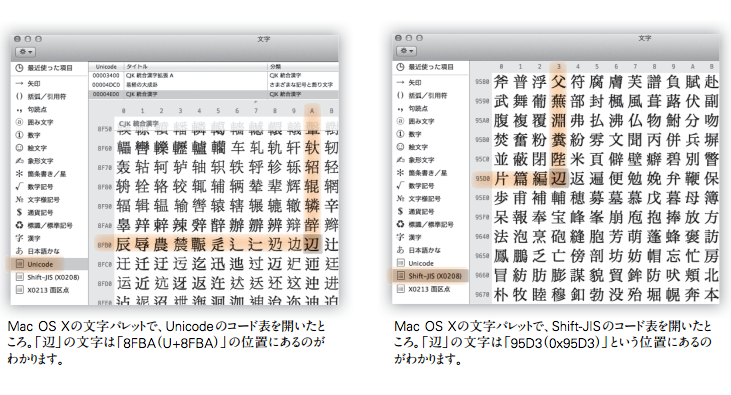
Task: Click the table icon for Shift-JIS (X0208) in right window
Action: pyautogui.click(x=400, y=276)
